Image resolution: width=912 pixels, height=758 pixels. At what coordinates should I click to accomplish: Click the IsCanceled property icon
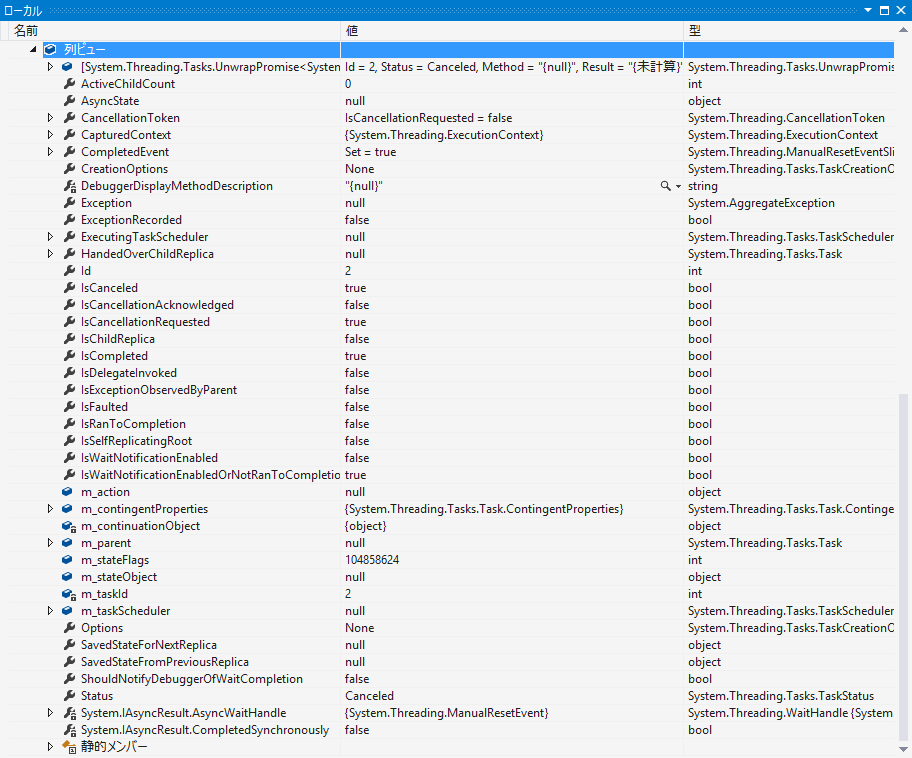[69, 288]
